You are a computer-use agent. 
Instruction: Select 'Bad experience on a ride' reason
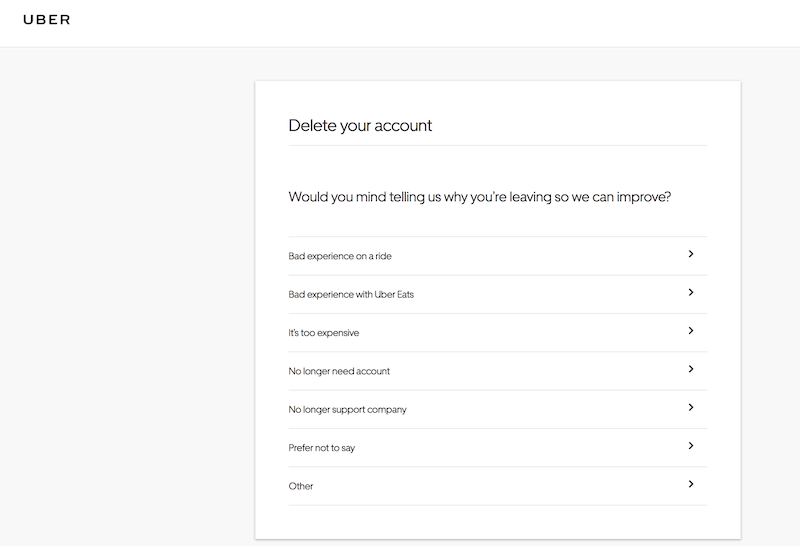497,256
